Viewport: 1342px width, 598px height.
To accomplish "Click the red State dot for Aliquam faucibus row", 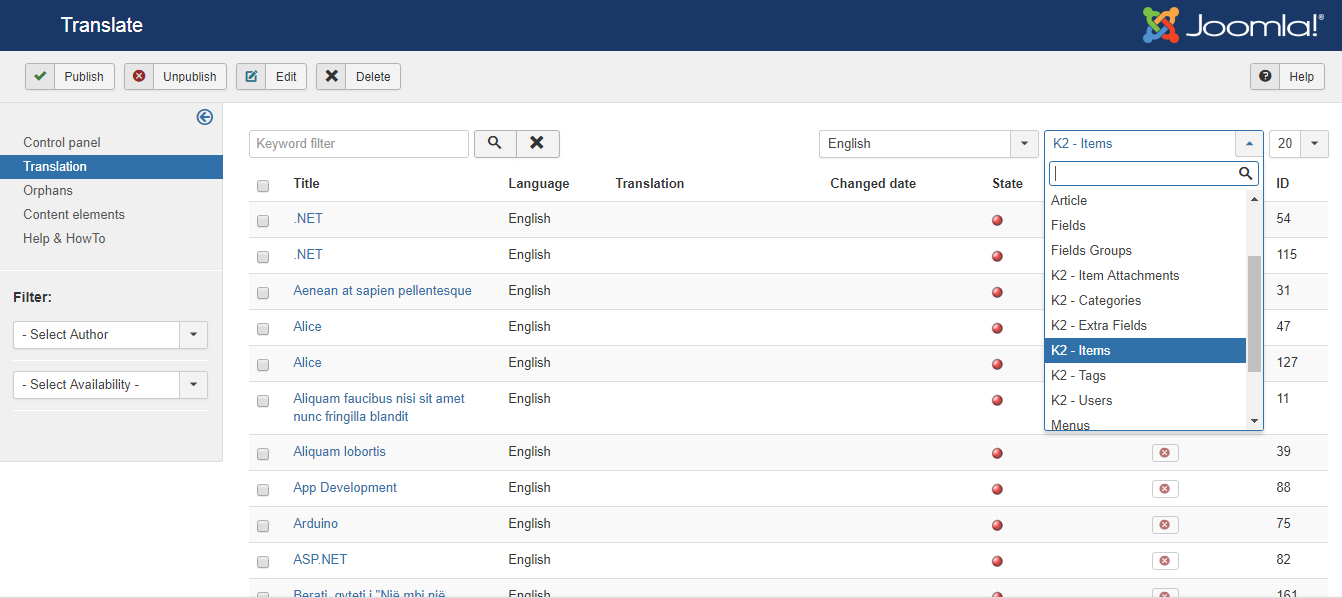I will (x=997, y=400).
